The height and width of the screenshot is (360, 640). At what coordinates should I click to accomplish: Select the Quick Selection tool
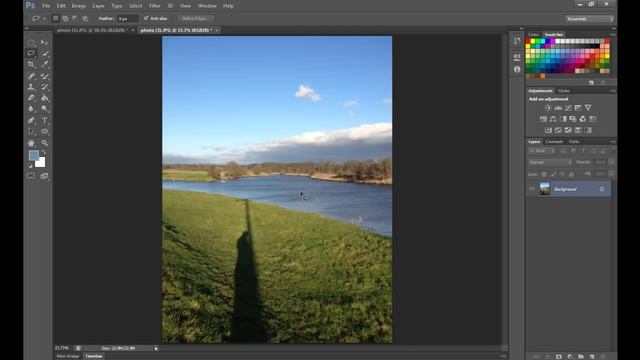coord(44,53)
